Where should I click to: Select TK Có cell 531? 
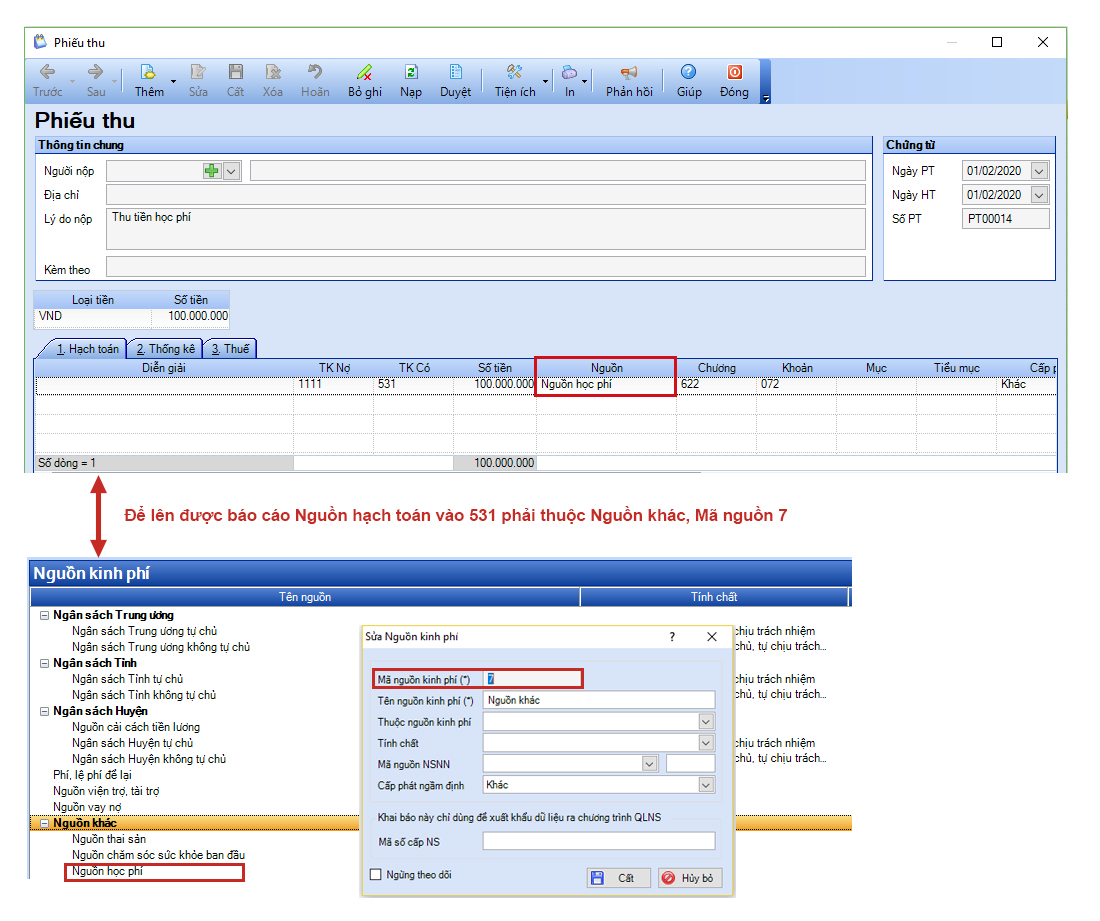pyautogui.click(x=413, y=384)
